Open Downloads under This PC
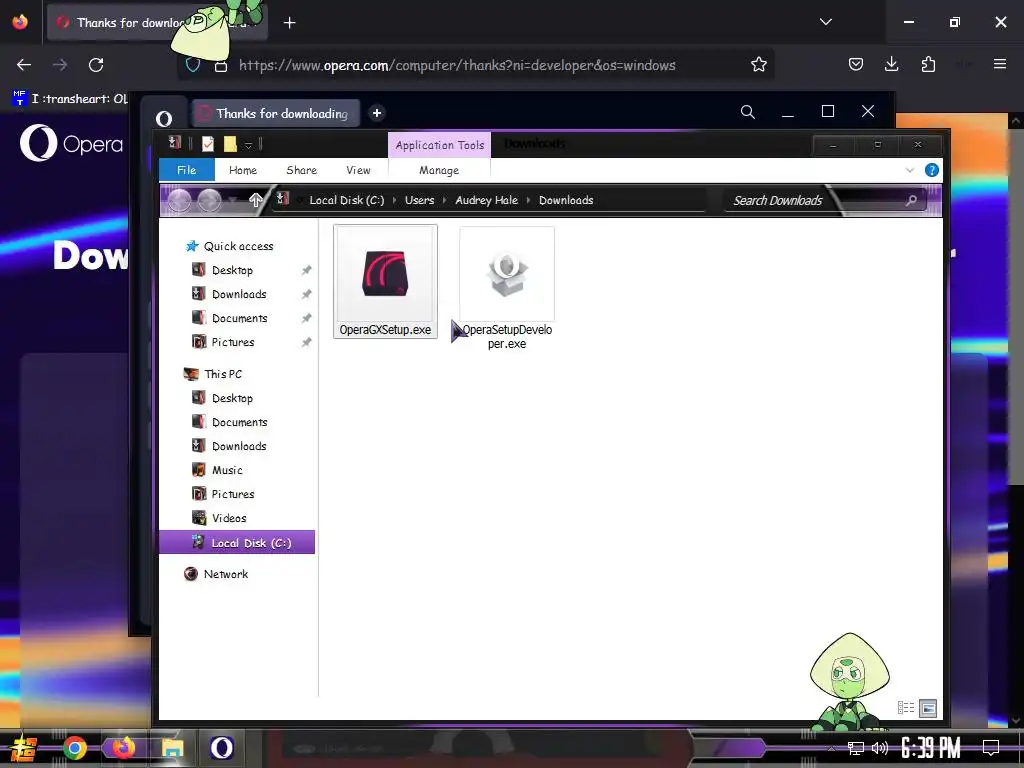 (x=229, y=446)
